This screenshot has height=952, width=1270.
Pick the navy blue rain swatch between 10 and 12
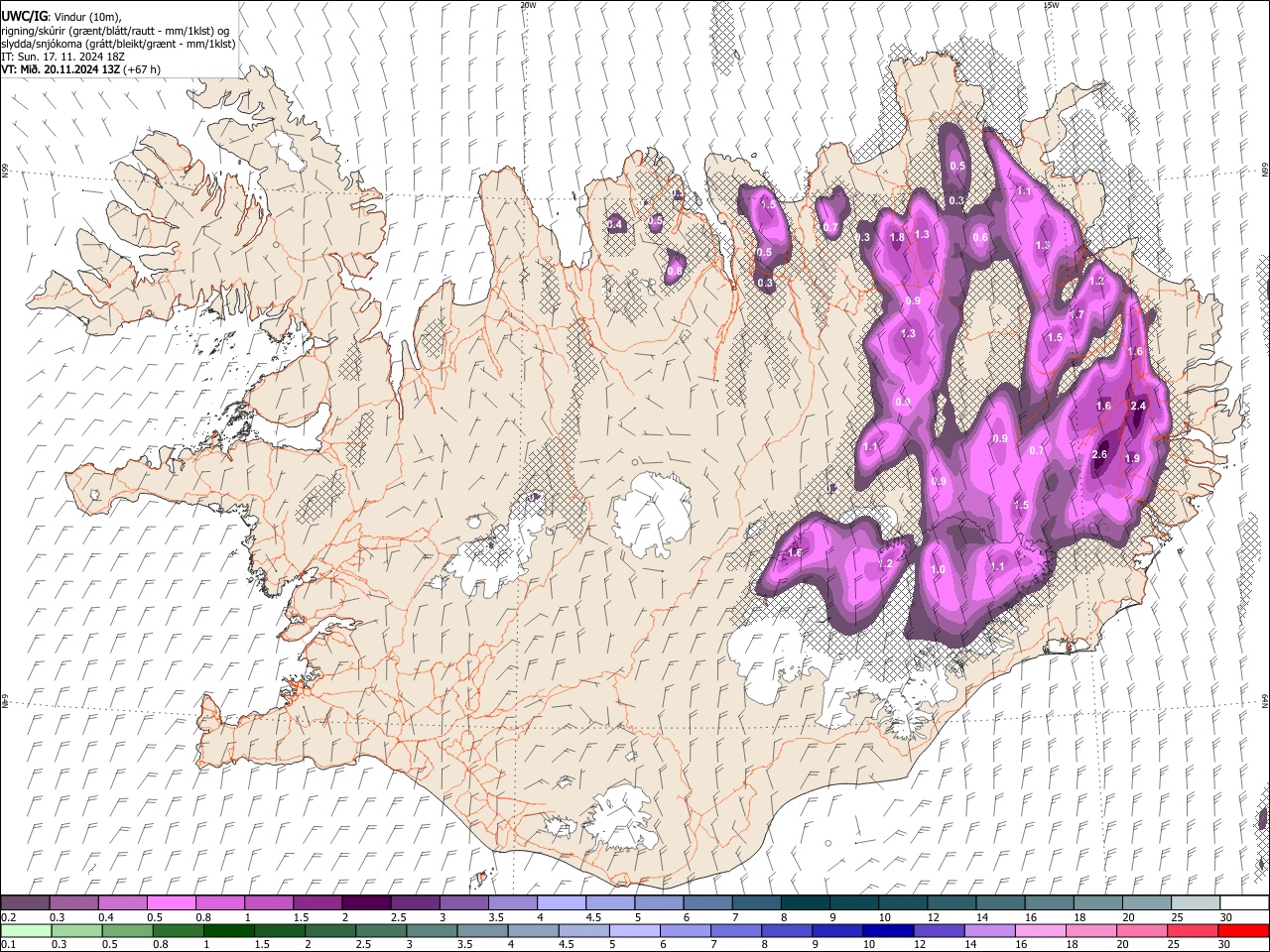click(888, 930)
